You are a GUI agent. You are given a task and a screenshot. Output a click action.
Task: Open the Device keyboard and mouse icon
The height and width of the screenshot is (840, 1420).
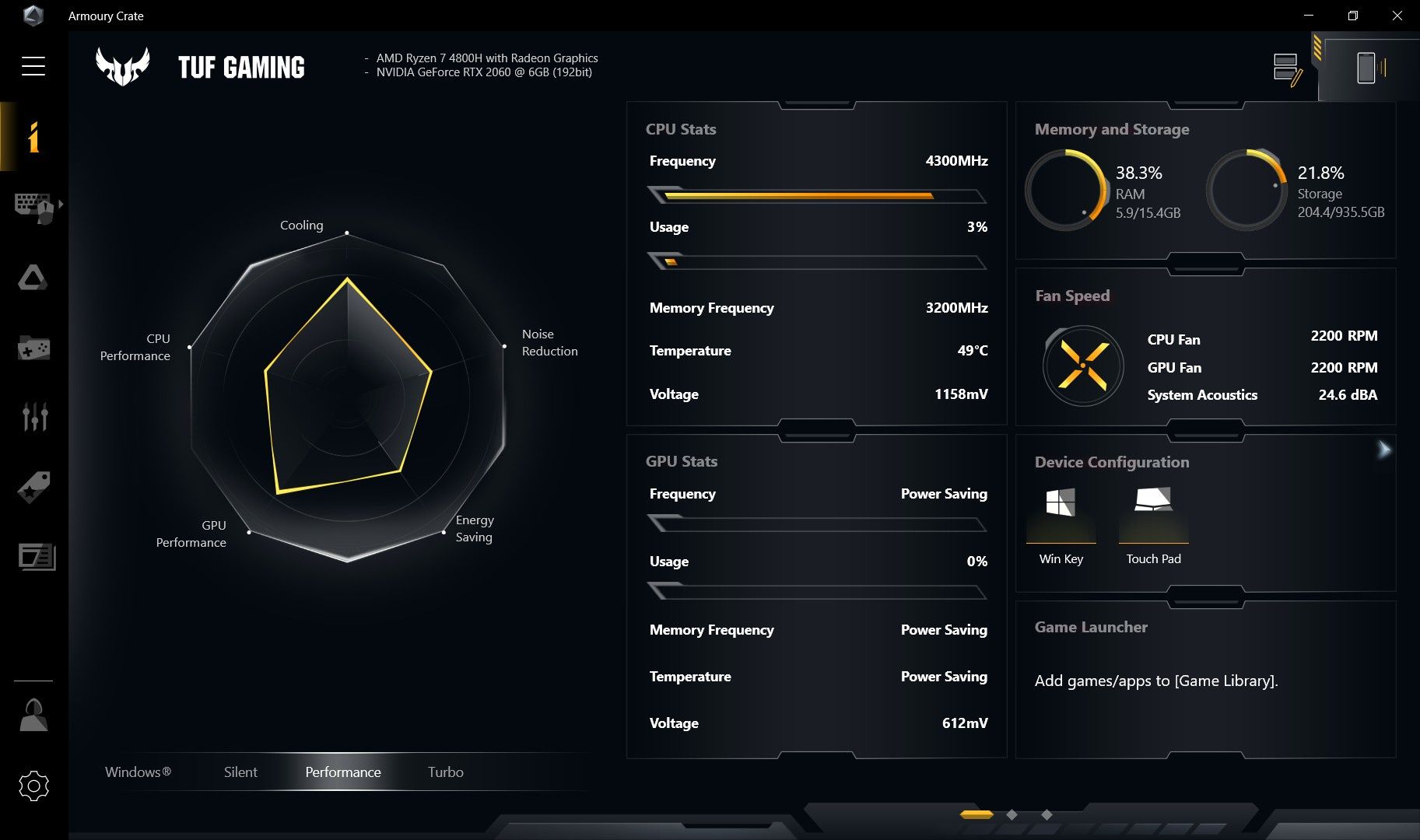(x=33, y=207)
